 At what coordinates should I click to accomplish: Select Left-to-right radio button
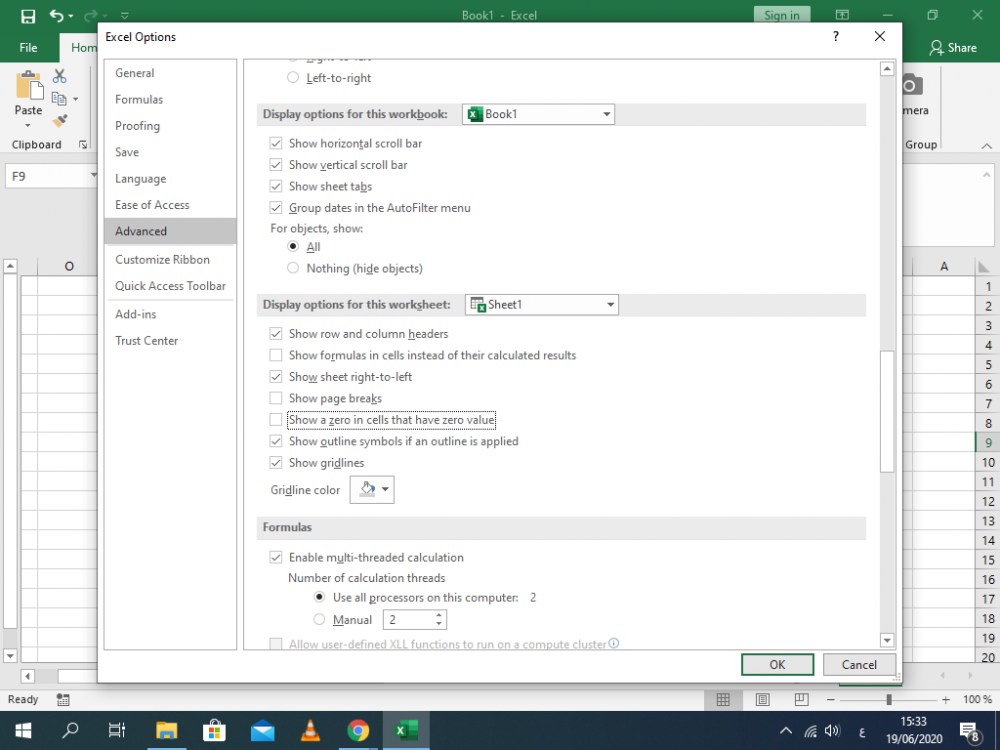(293, 78)
